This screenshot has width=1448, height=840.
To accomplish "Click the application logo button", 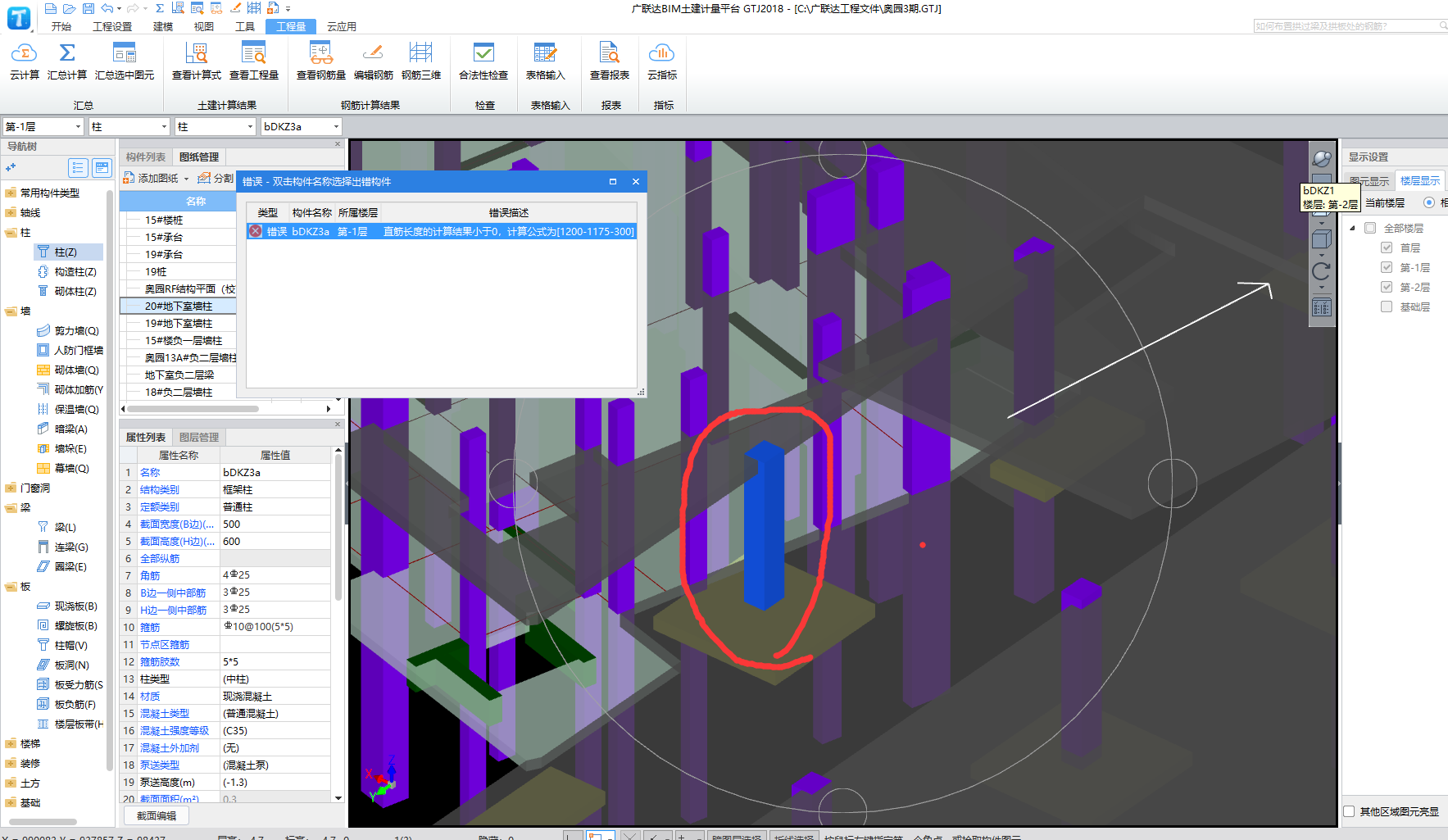I will point(18,17).
